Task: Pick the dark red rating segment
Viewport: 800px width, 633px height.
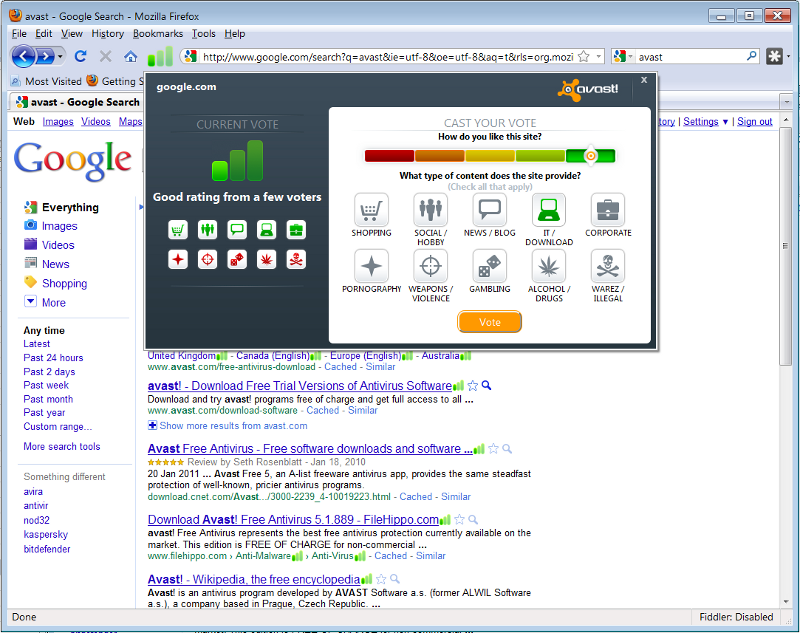Action: point(389,155)
